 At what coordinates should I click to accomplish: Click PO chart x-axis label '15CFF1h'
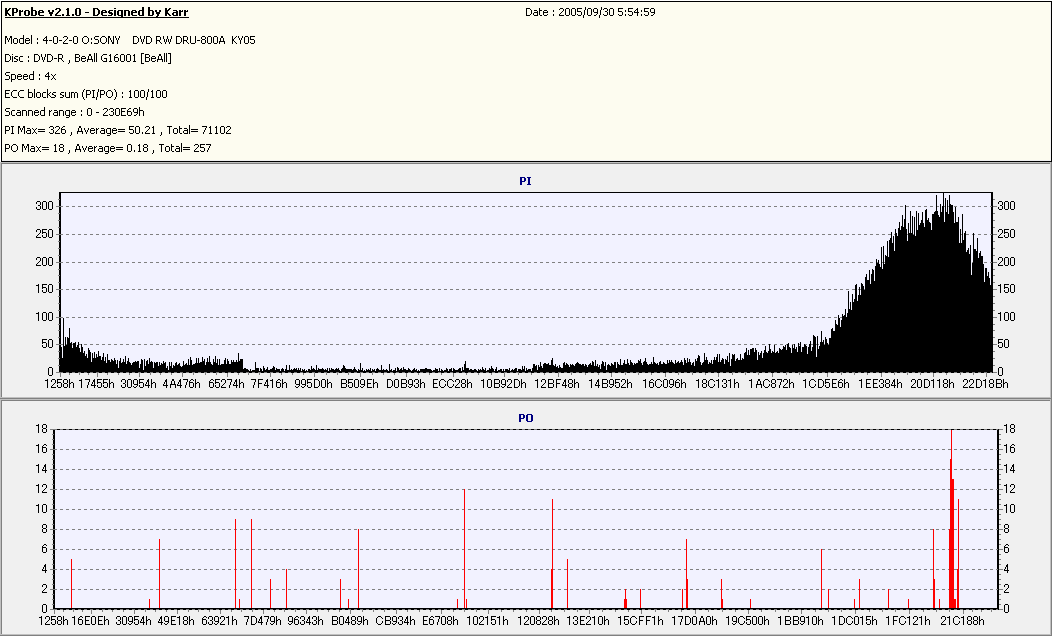(641, 621)
